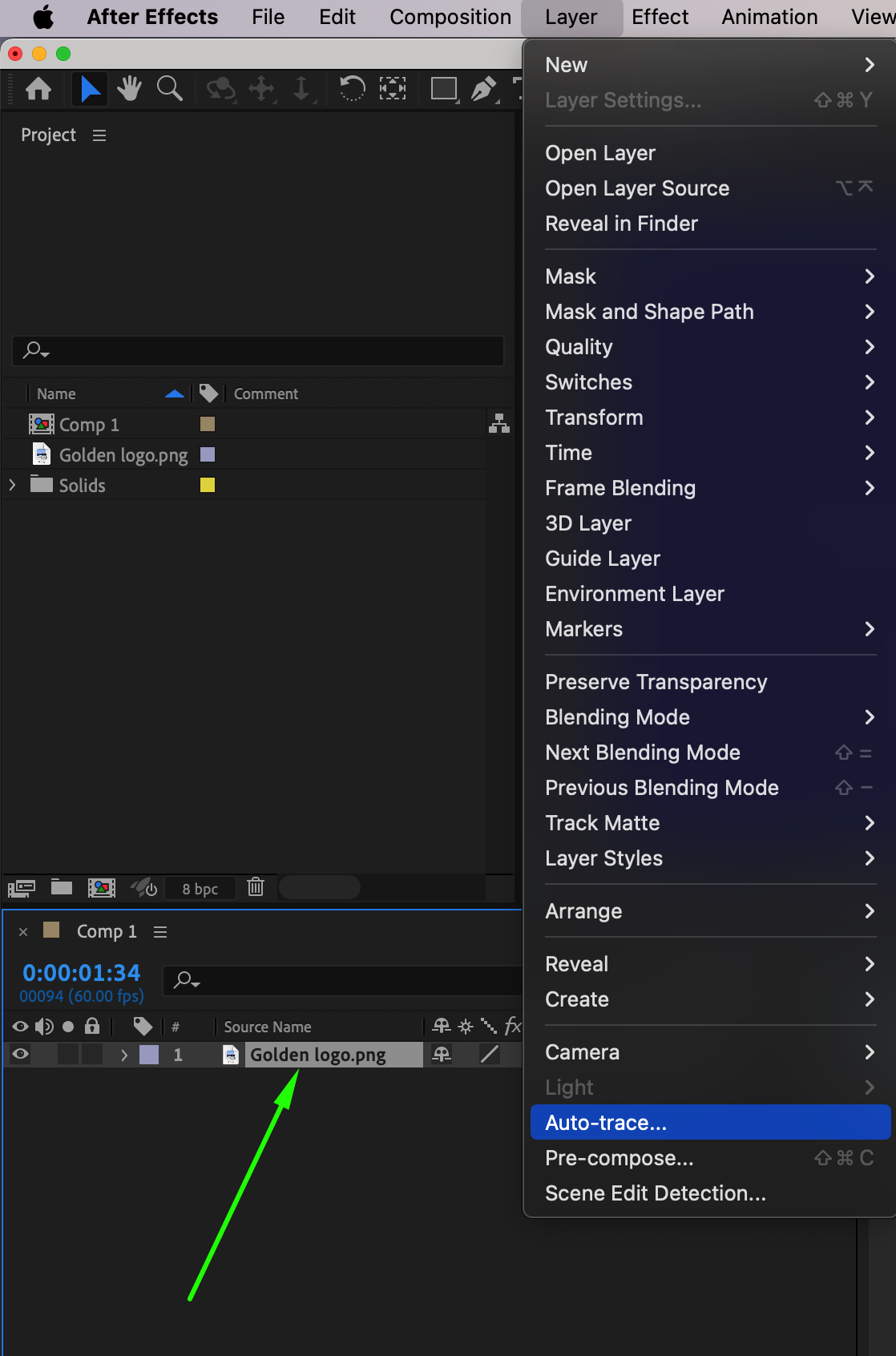Click the shy switch column header icon
This screenshot has width=896, height=1356.
click(442, 1026)
